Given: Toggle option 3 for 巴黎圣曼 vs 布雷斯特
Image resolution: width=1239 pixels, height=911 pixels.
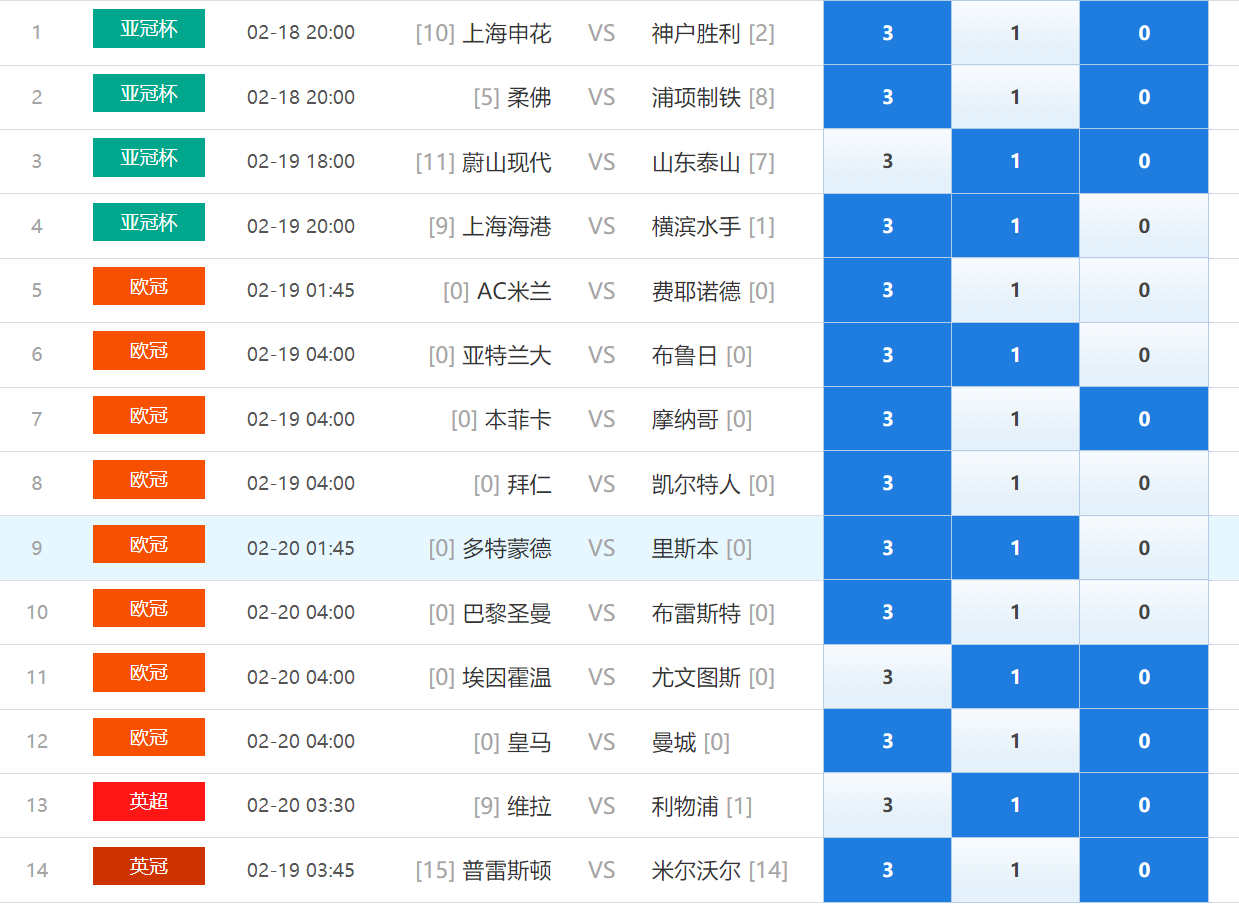Looking at the screenshot, I should coord(887,612).
